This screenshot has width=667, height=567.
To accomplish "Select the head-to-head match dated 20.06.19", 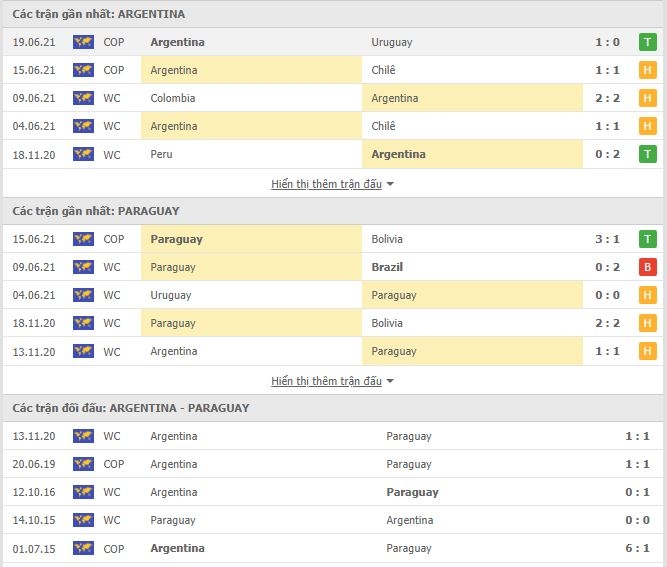I will (333, 464).
